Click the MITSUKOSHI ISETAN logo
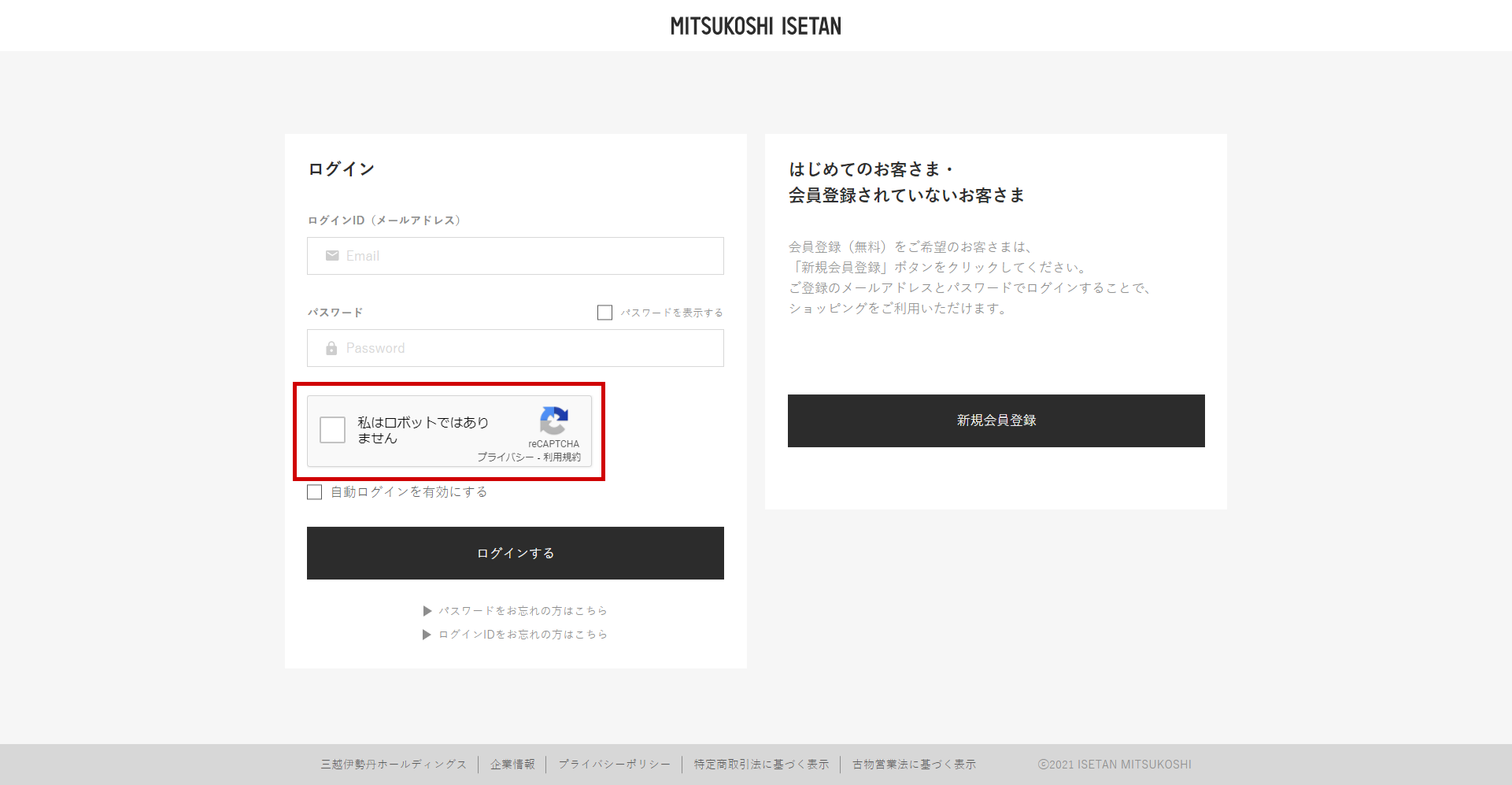 tap(756, 26)
